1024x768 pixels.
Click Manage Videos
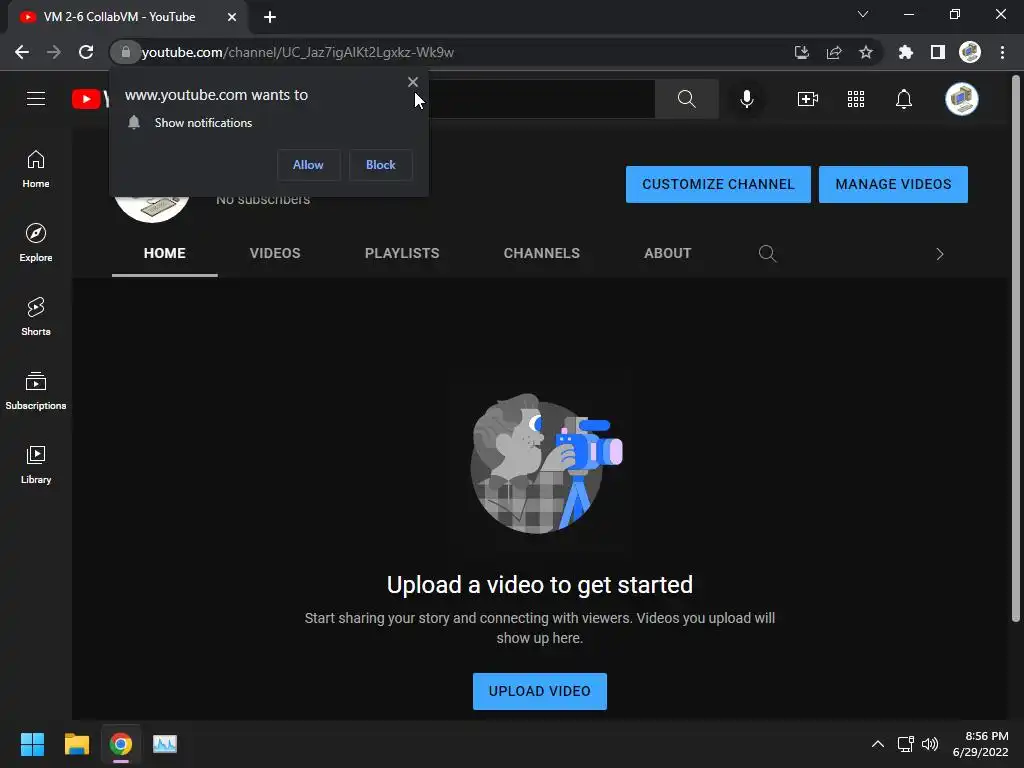[893, 184]
